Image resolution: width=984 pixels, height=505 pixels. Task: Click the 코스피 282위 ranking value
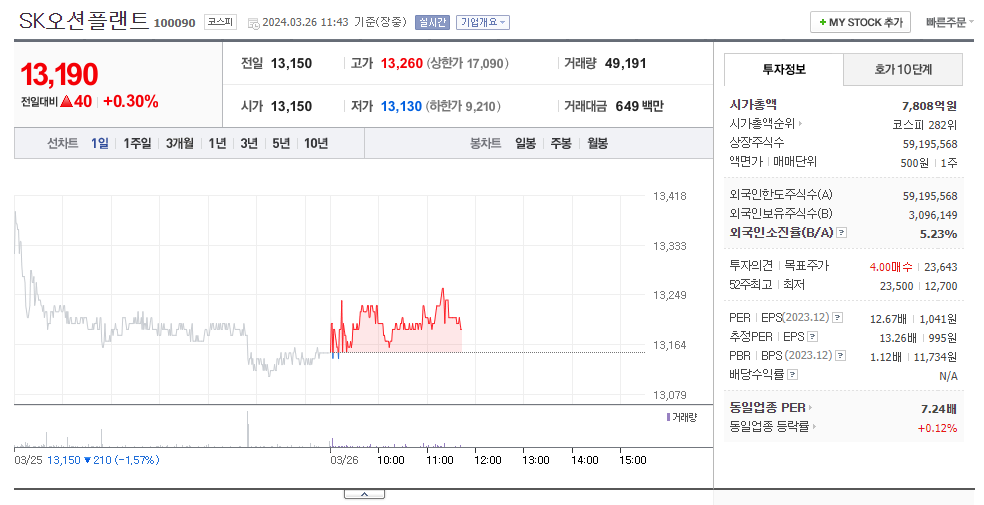(925, 125)
